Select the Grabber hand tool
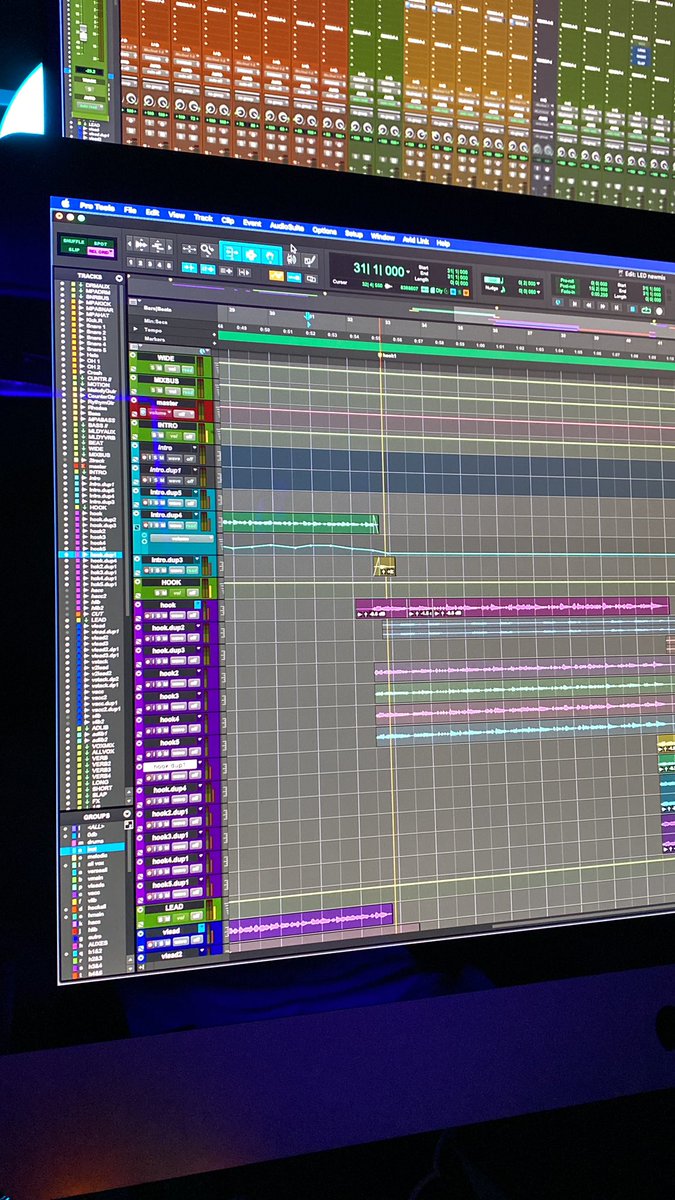Screen dimensions: 675x1200 [x=271, y=257]
